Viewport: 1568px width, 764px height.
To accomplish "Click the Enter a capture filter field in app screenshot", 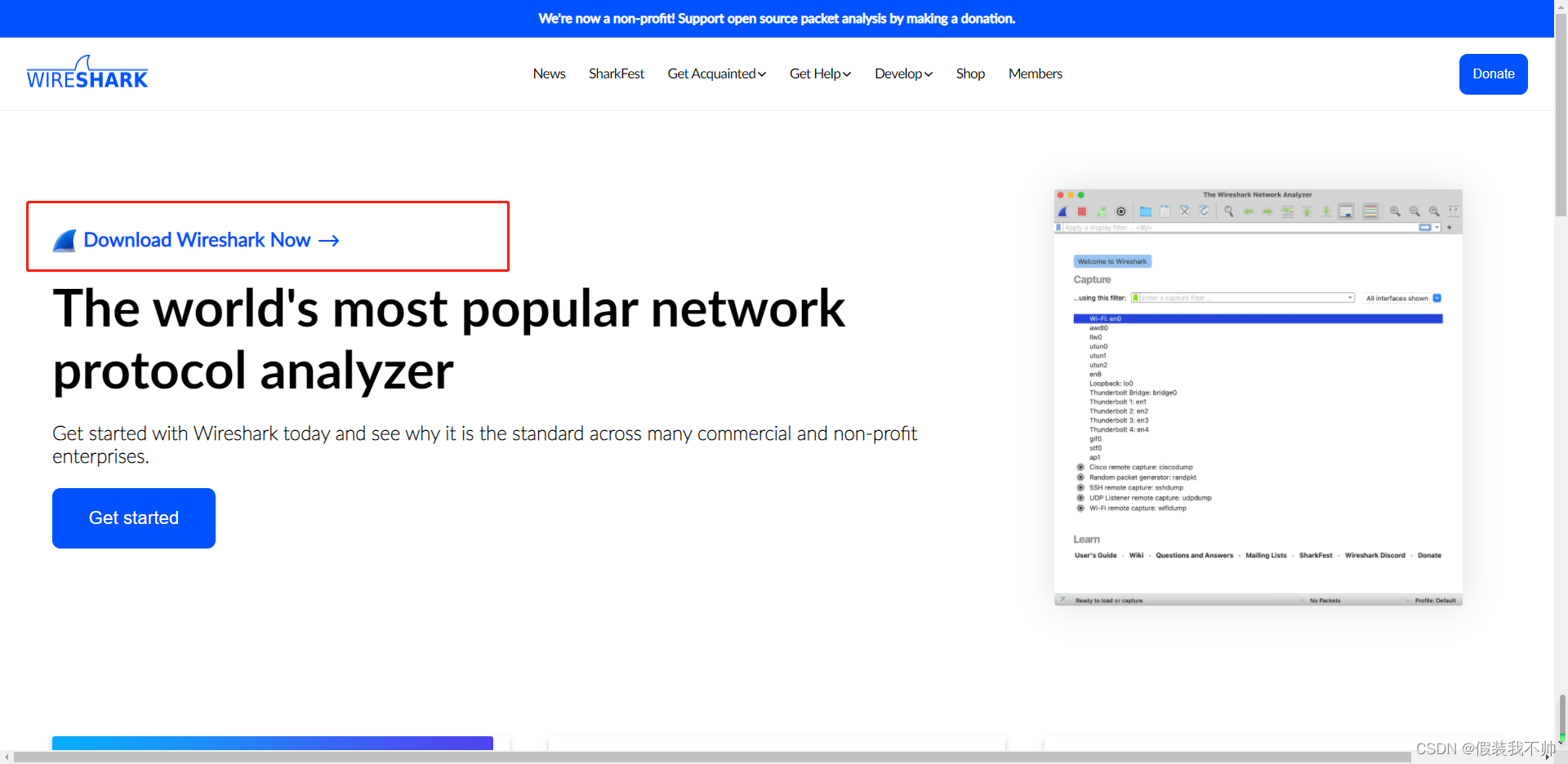I will [1243, 298].
